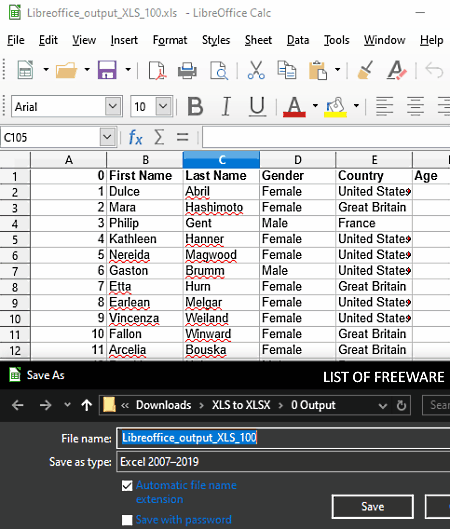Open font size dropdown

coord(163,106)
